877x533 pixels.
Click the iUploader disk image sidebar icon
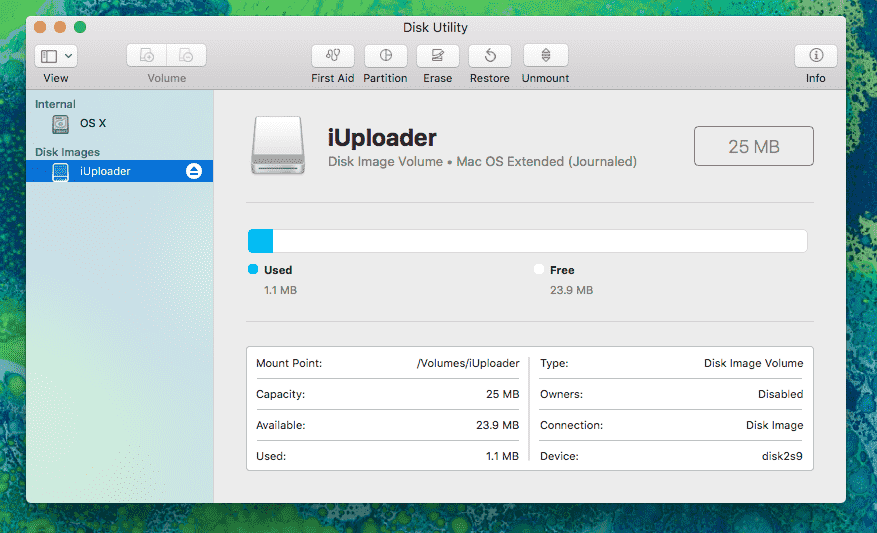coord(60,172)
